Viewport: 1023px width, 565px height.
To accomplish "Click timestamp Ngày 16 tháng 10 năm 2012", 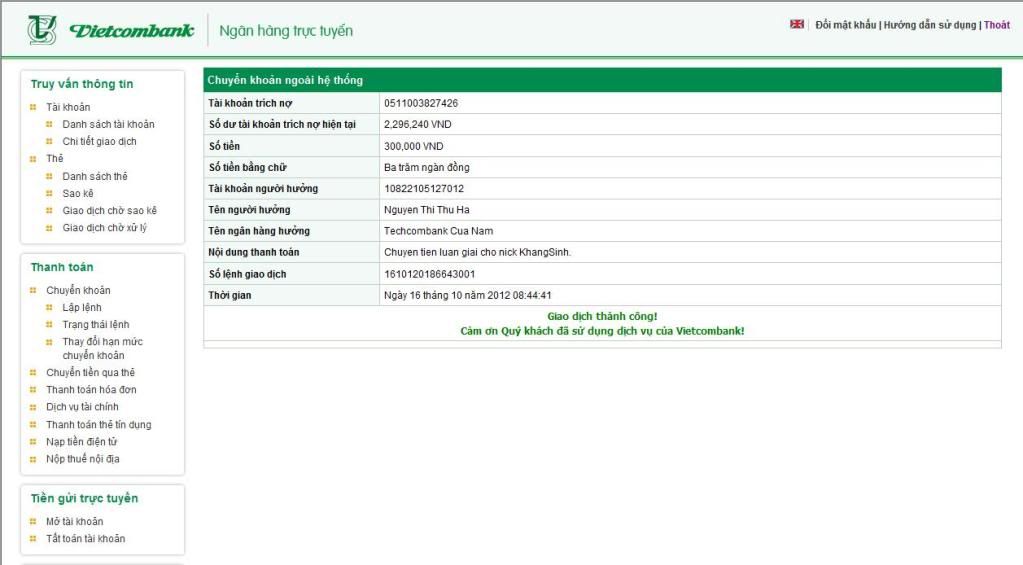I will [x=468, y=296].
